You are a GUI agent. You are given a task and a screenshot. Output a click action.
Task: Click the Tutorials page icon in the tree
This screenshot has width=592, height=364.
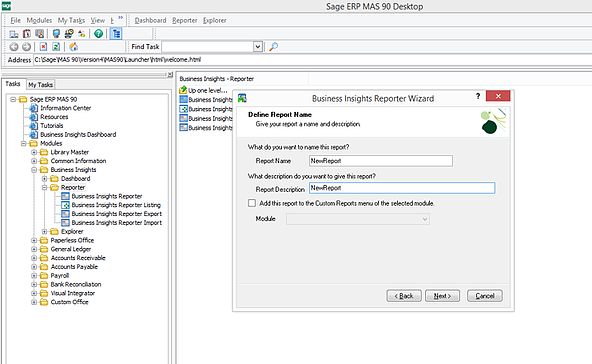[34, 125]
